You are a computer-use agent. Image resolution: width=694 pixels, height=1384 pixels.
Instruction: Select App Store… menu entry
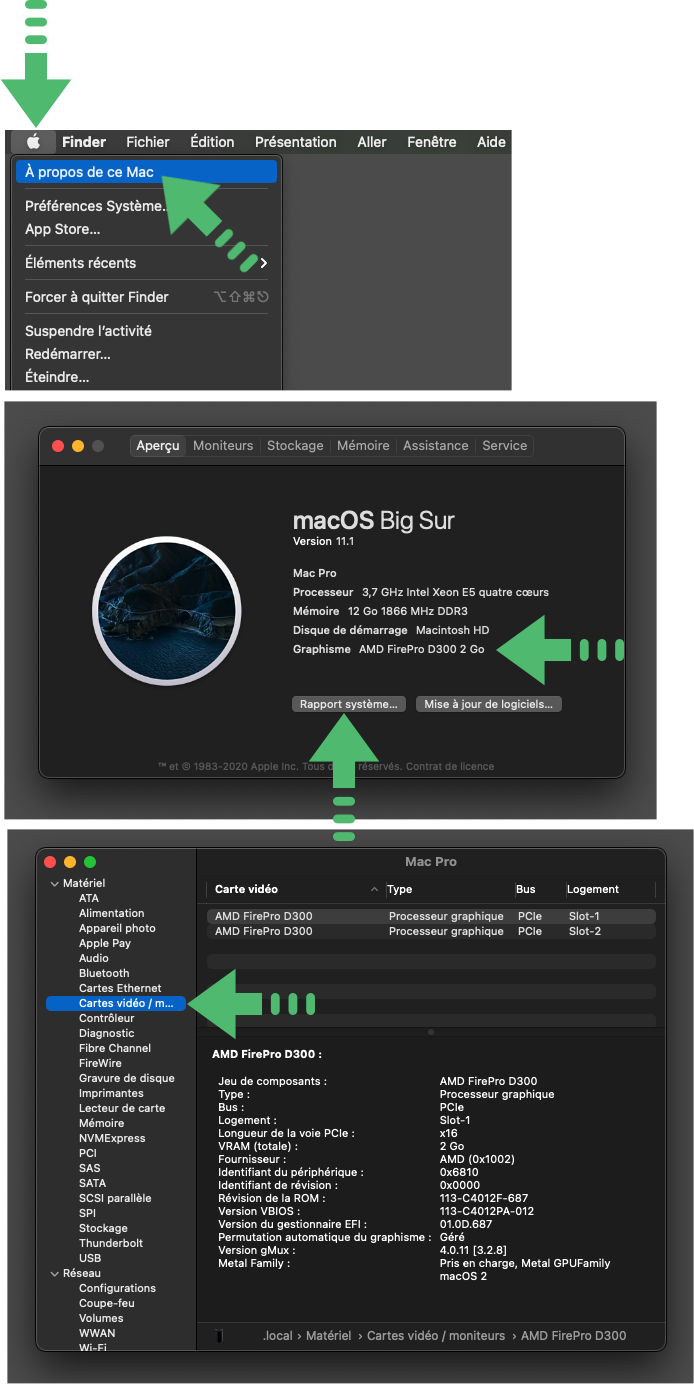(x=63, y=229)
